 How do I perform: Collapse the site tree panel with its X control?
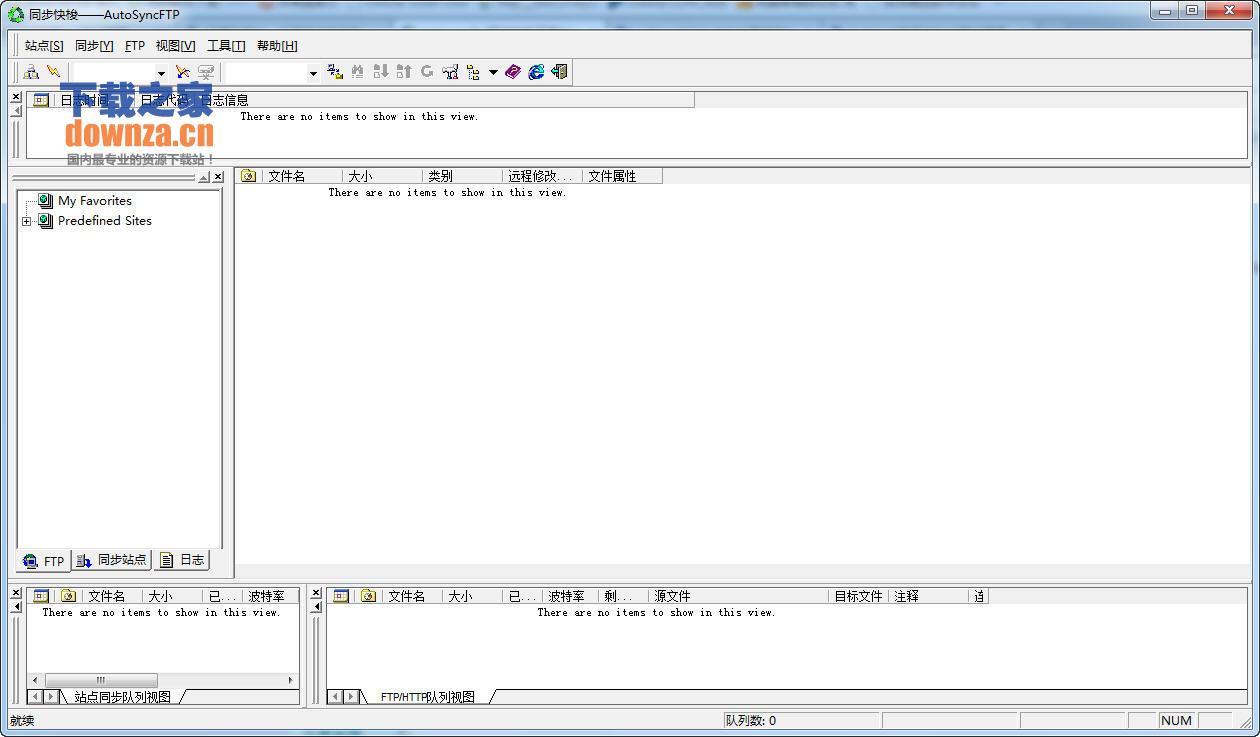point(218,176)
